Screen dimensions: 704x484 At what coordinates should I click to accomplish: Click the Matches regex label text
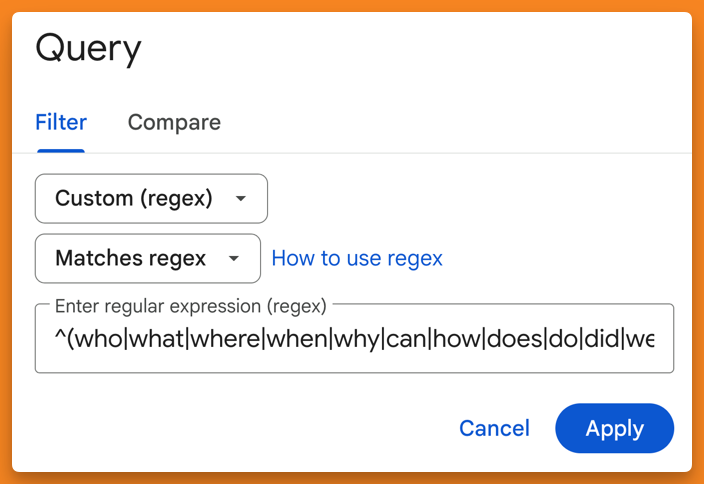click(x=131, y=258)
